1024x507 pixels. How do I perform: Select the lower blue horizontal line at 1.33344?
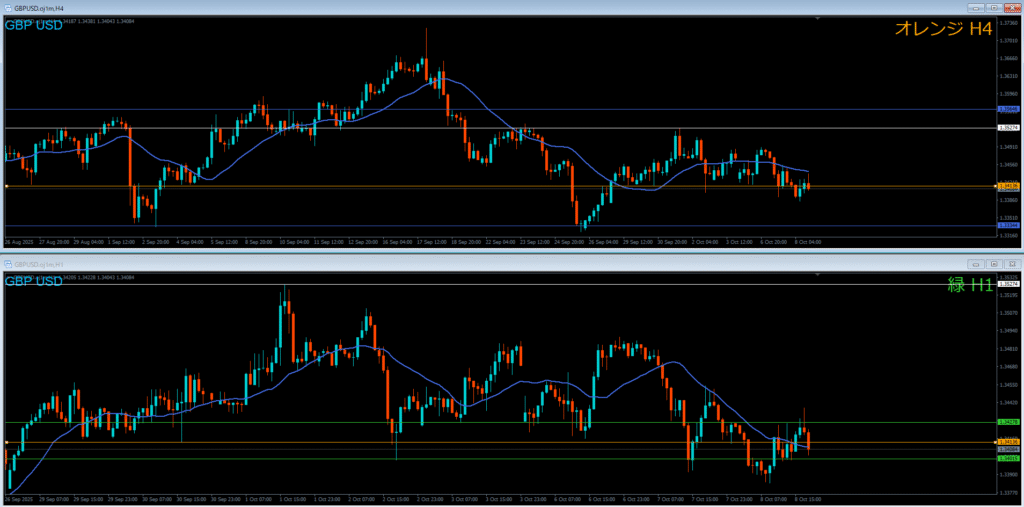point(400,225)
